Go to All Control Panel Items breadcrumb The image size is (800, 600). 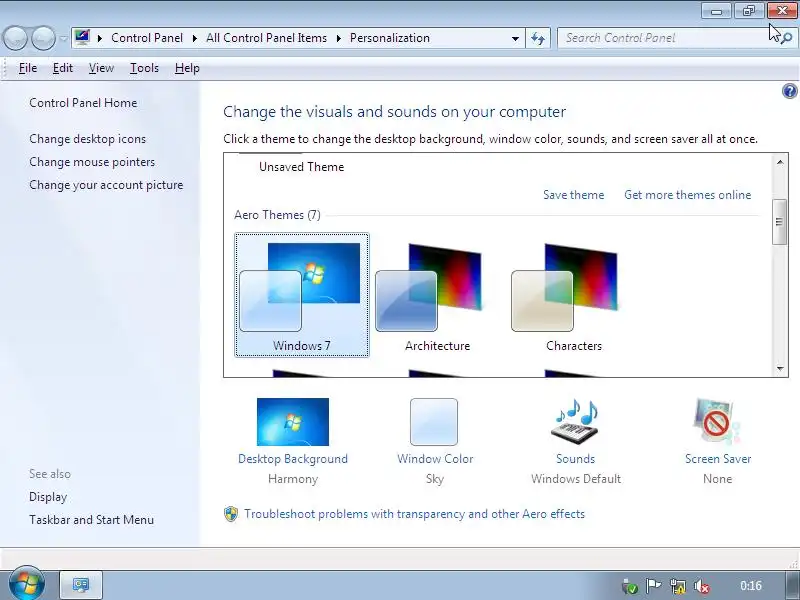(266, 38)
